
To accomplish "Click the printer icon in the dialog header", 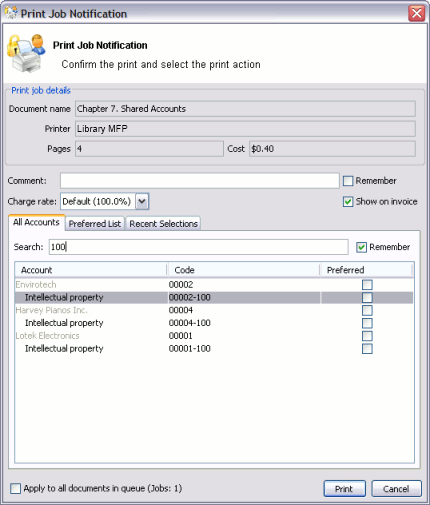I will coord(26,53).
